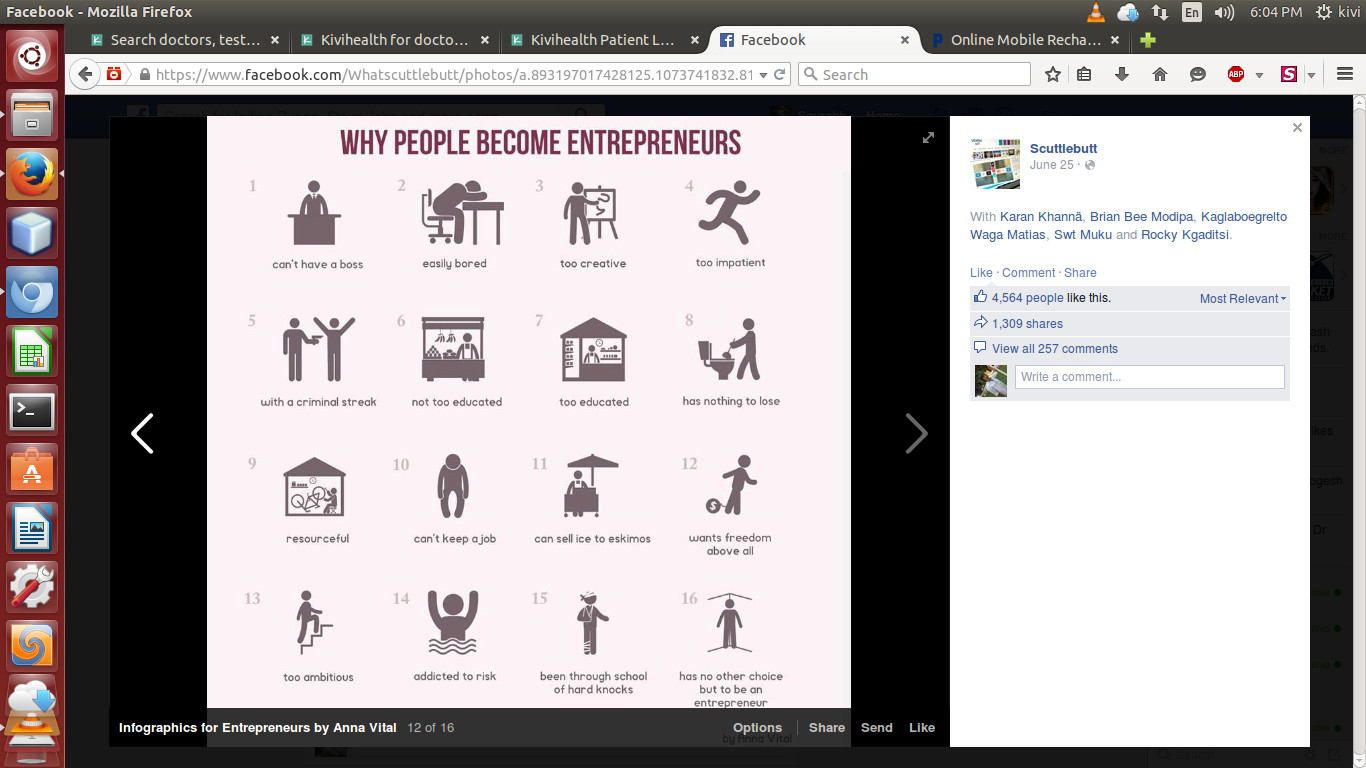
Task: Open the Firefox downloads arrow icon
Action: (x=1121, y=74)
